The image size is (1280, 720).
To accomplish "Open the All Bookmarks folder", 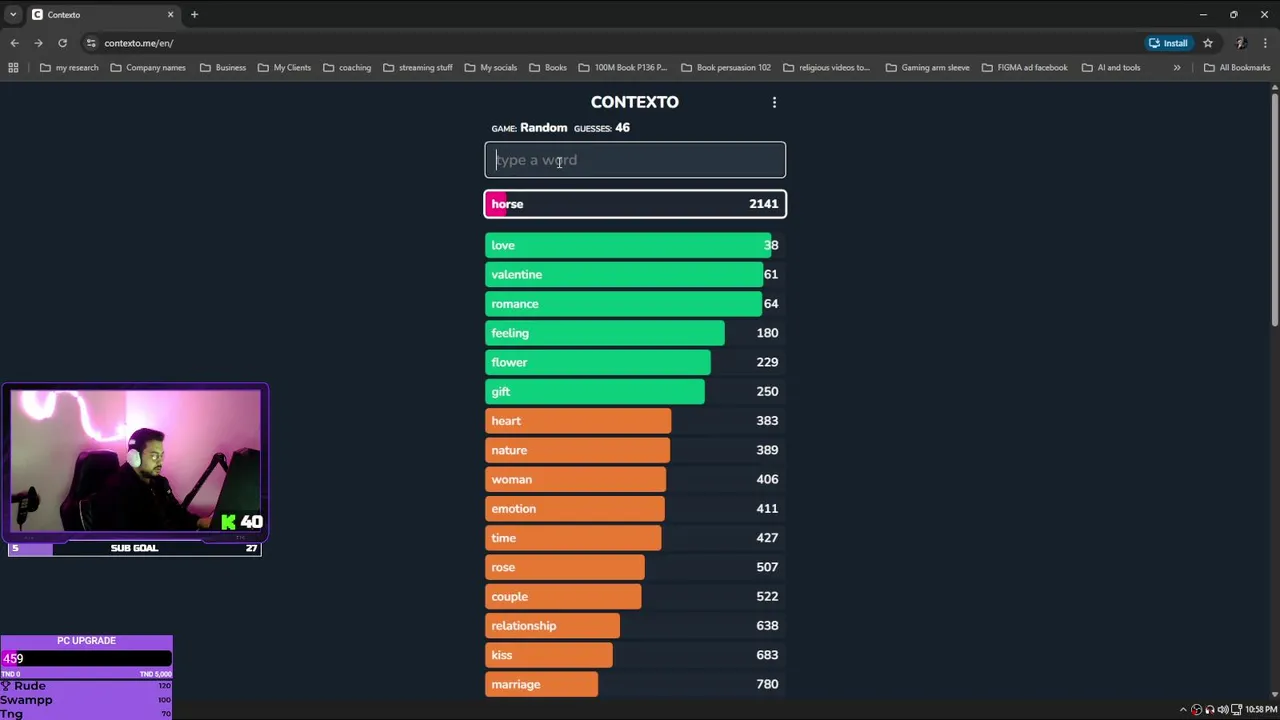I will point(1237,68).
